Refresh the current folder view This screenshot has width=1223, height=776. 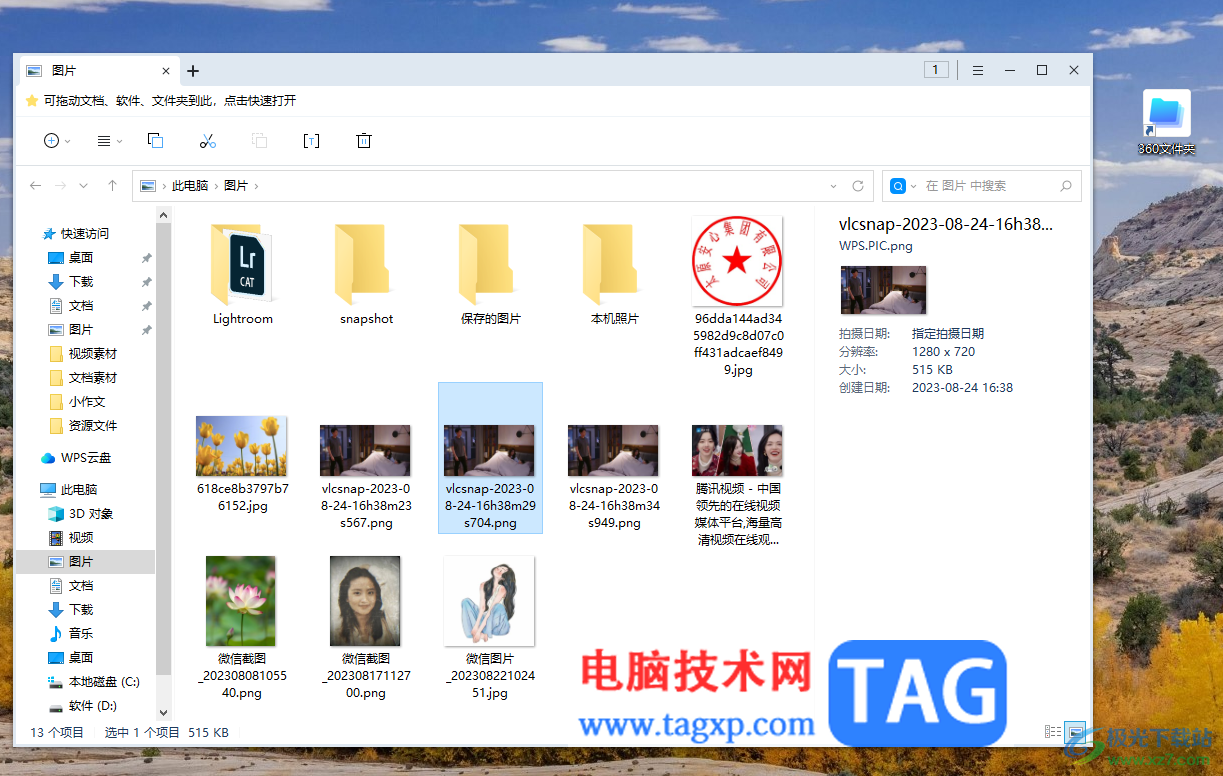(x=858, y=186)
